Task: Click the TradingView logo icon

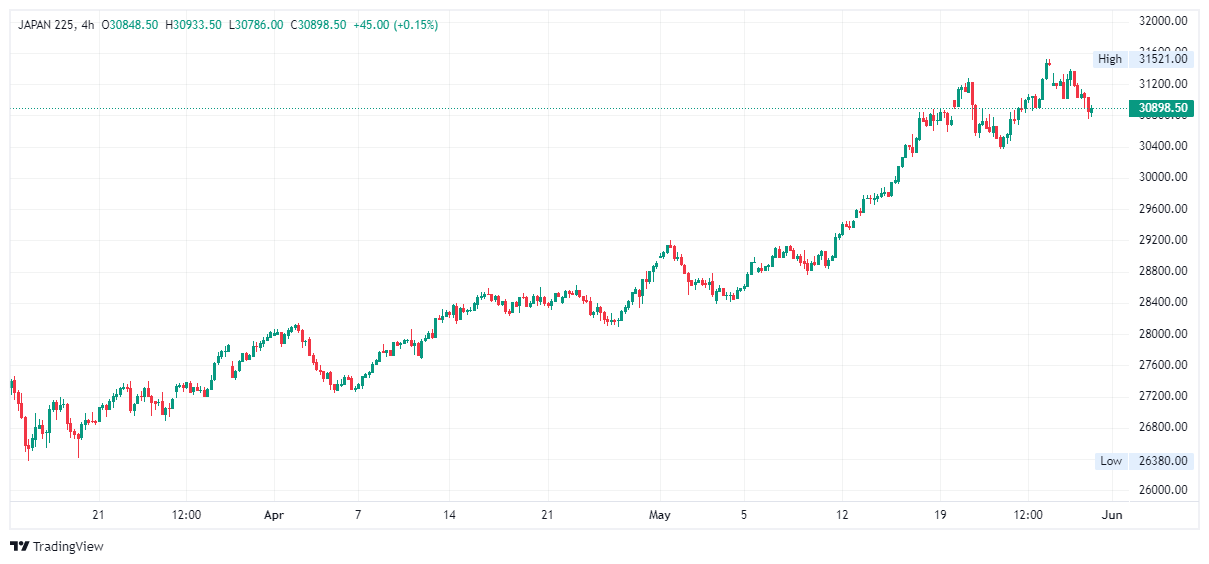Action: click(x=19, y=546)
